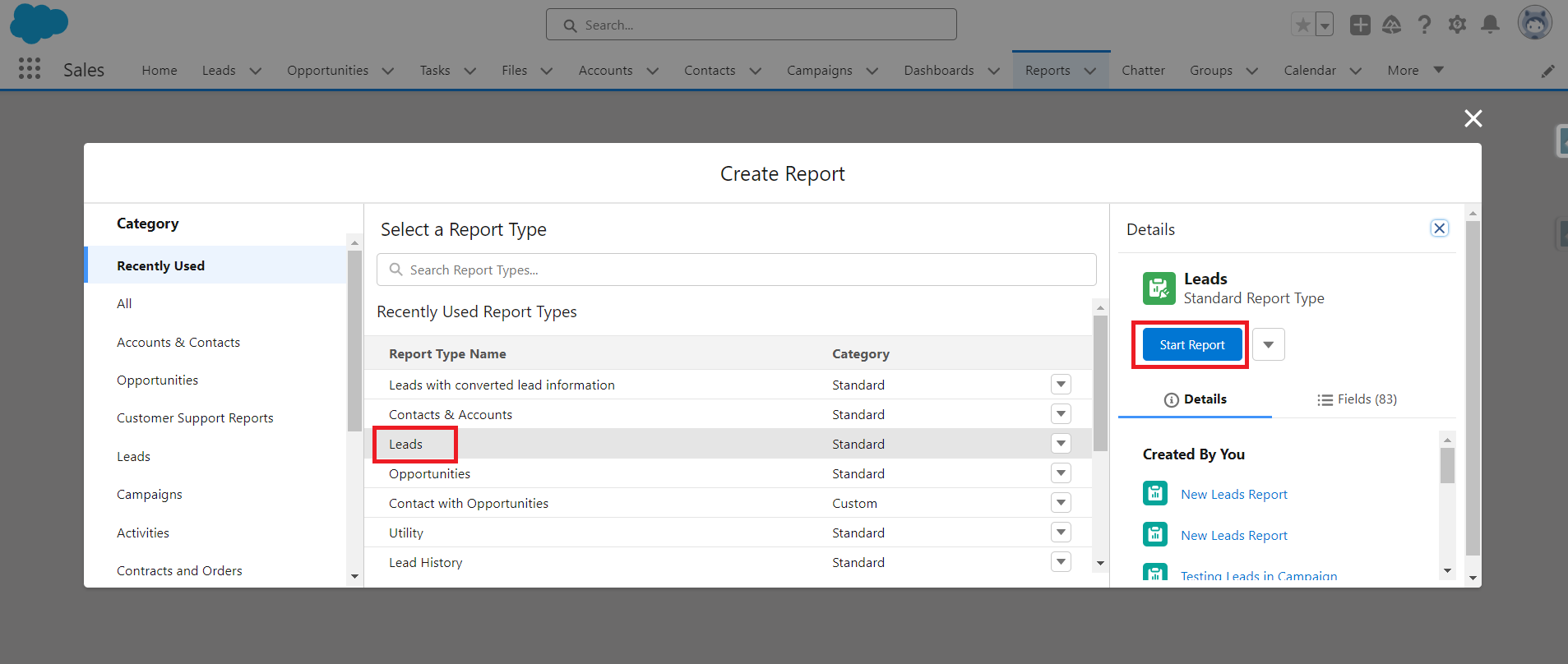Open the second New Leads Report link
The width and height of the screenshot is (1568, 664).
click(x=1234, y=535)
